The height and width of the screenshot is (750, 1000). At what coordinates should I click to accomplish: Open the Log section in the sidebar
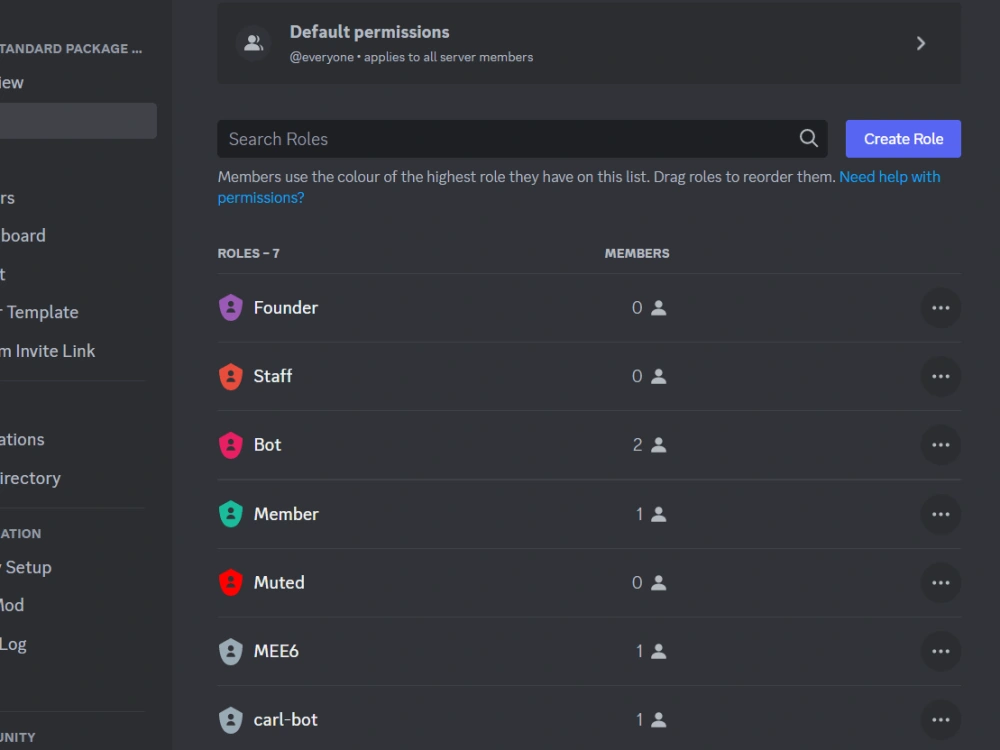point(13,644)
